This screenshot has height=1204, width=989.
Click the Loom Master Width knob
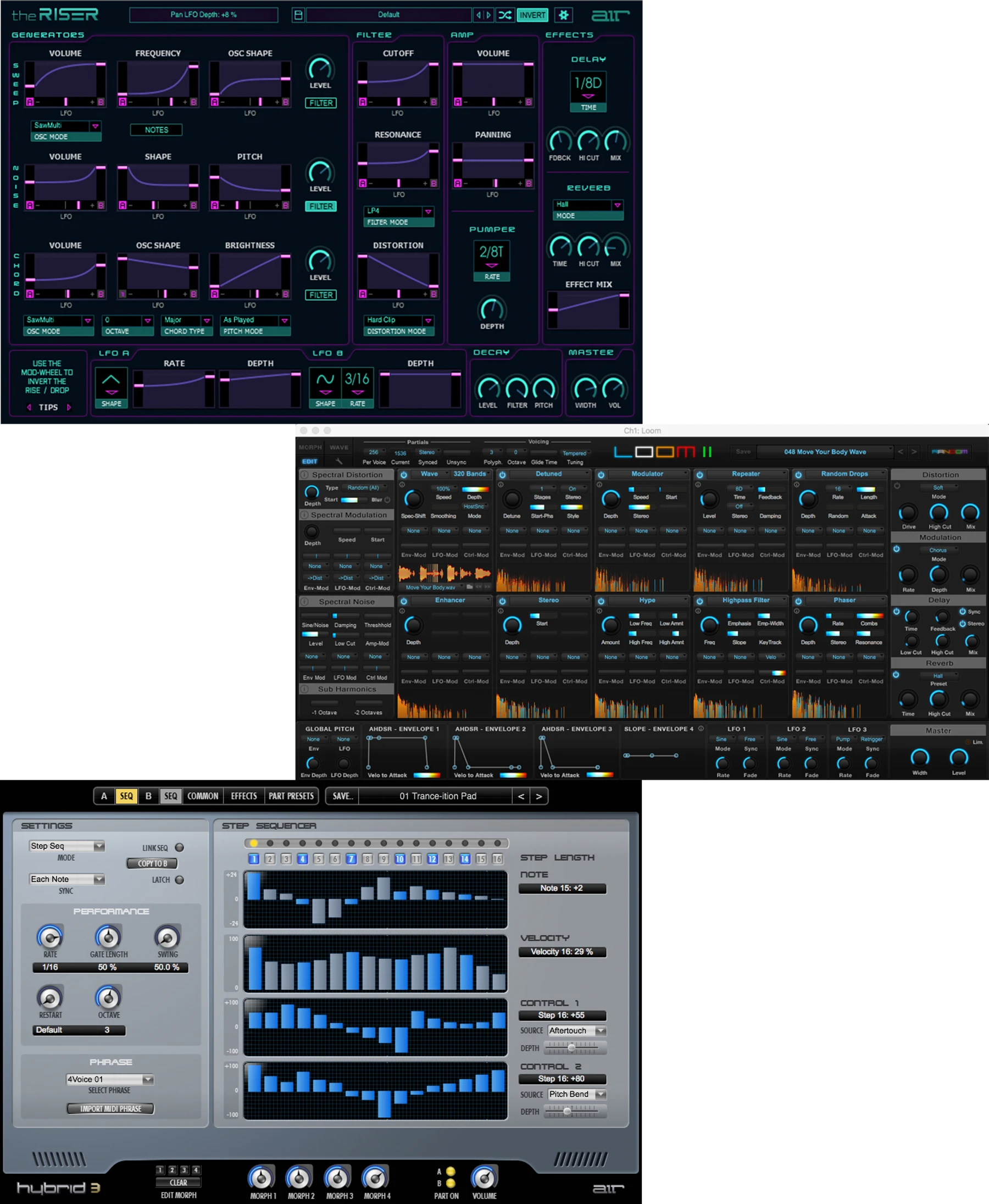tap(920, 757)
